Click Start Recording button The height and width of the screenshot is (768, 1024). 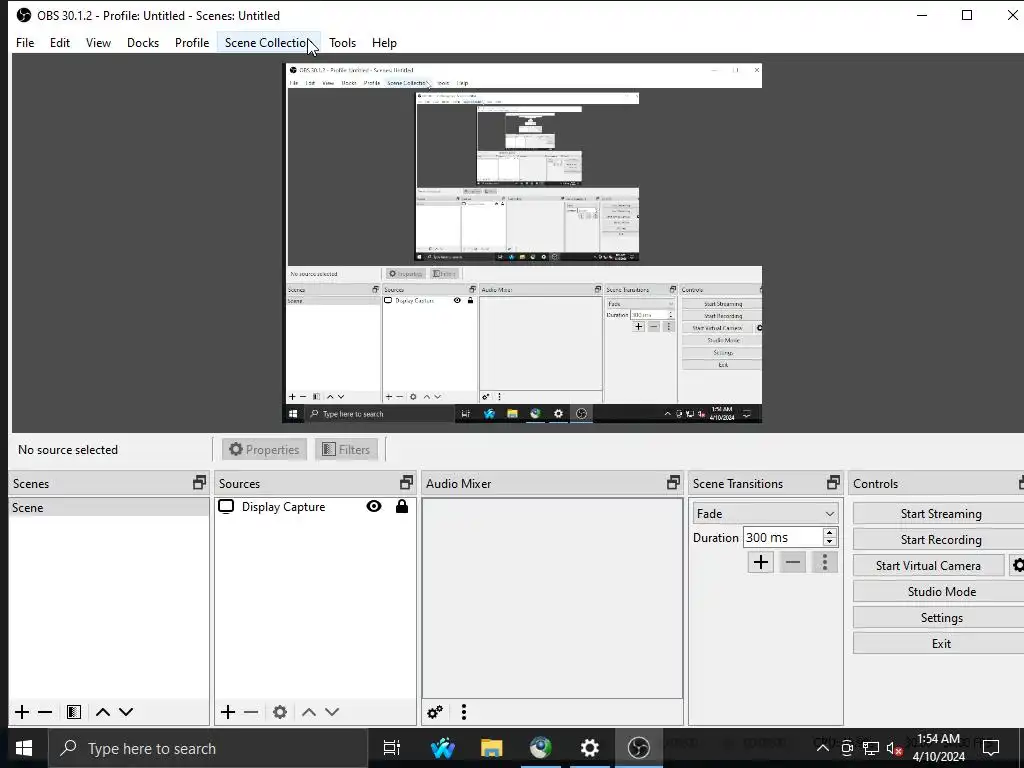tap(940, 539)
